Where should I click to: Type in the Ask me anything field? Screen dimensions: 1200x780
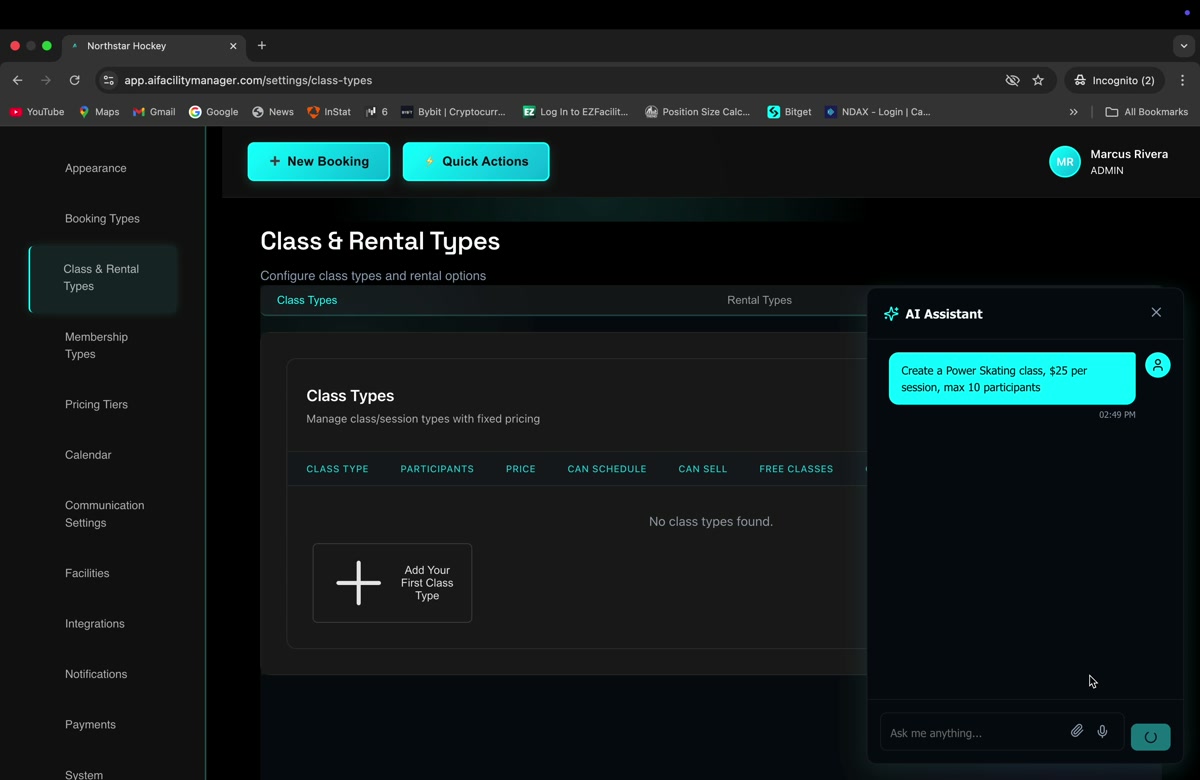point(972,733)
